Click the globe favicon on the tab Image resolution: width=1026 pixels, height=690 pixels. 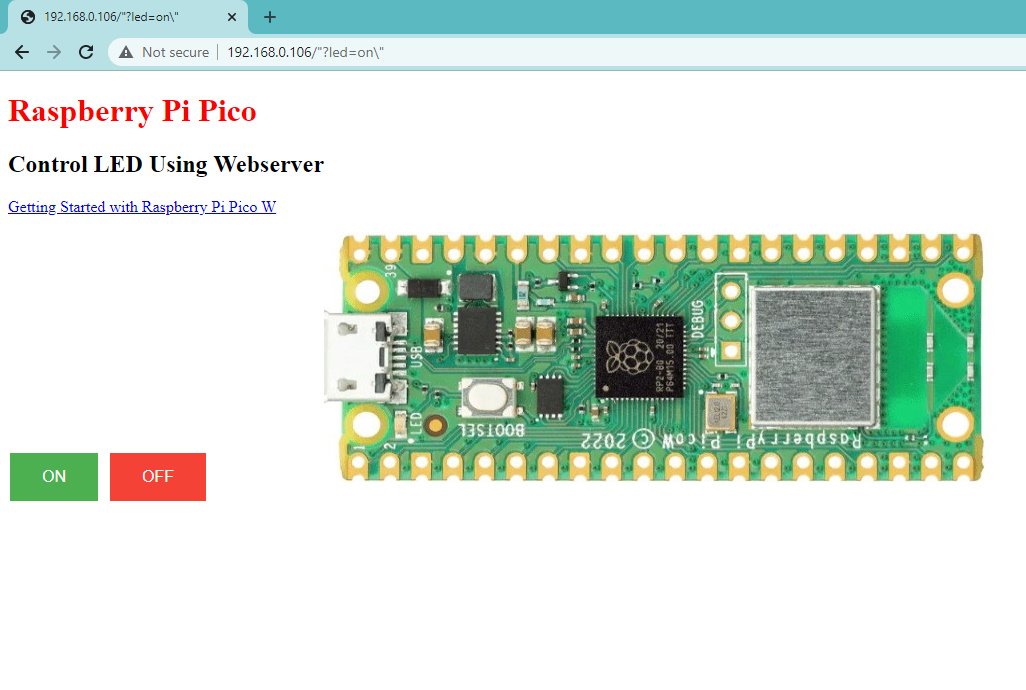[27, 17]
